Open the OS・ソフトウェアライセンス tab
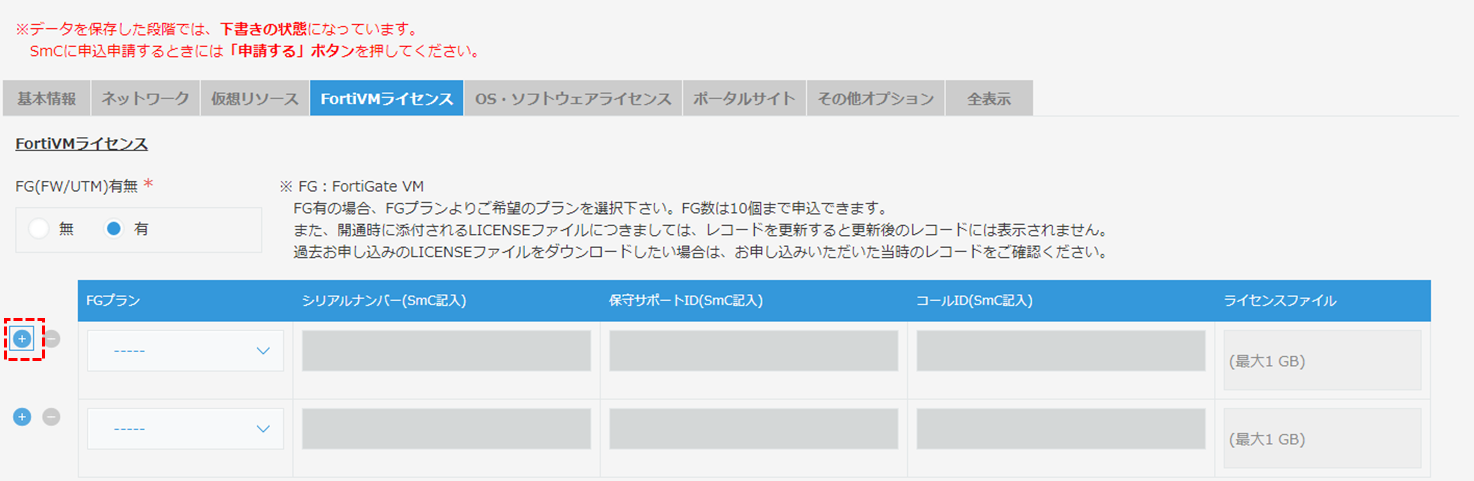This screenshot has width=1474, height=481. click(x=573, y=98)
